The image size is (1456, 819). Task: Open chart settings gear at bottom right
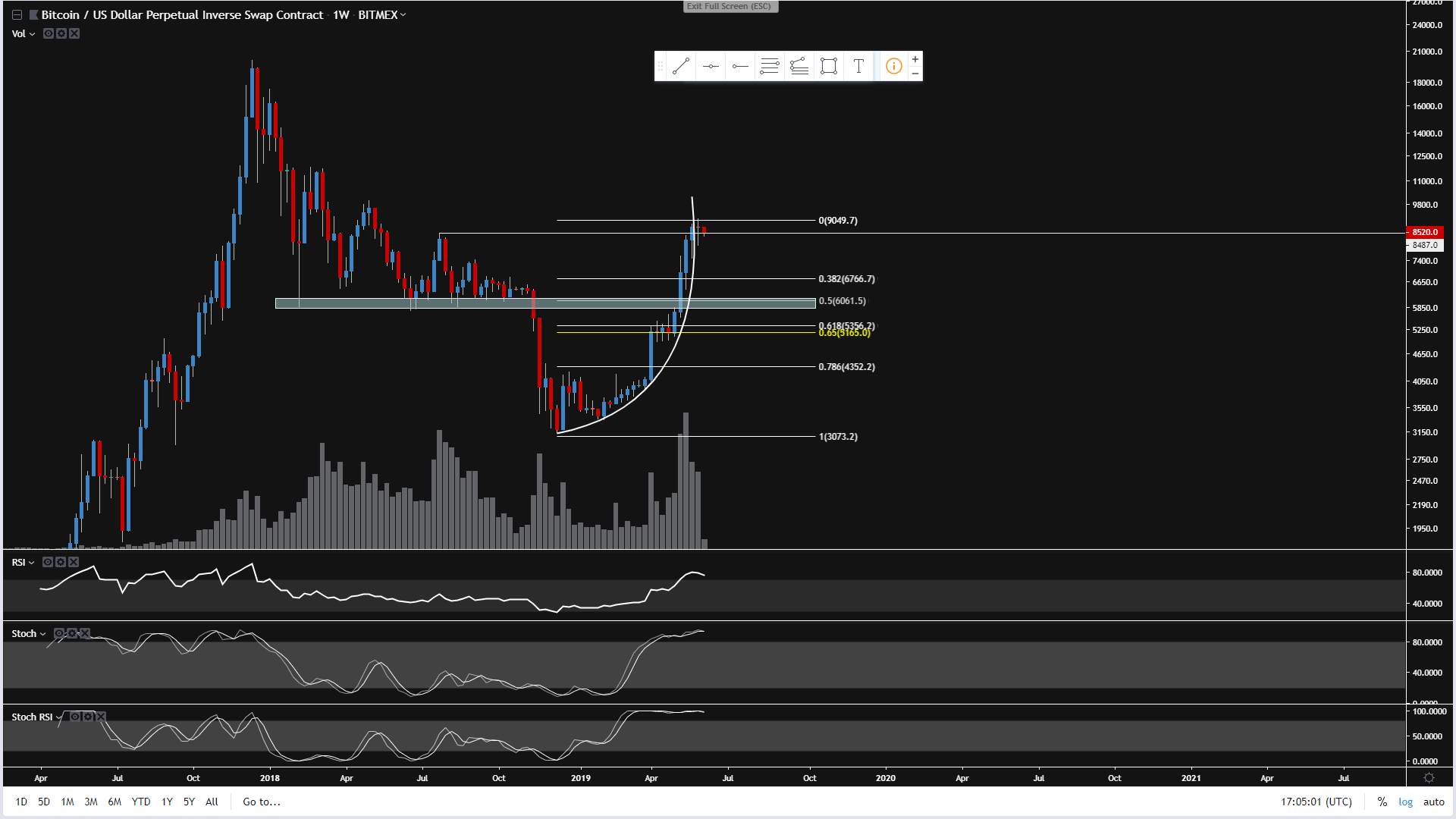(1429, 778)
